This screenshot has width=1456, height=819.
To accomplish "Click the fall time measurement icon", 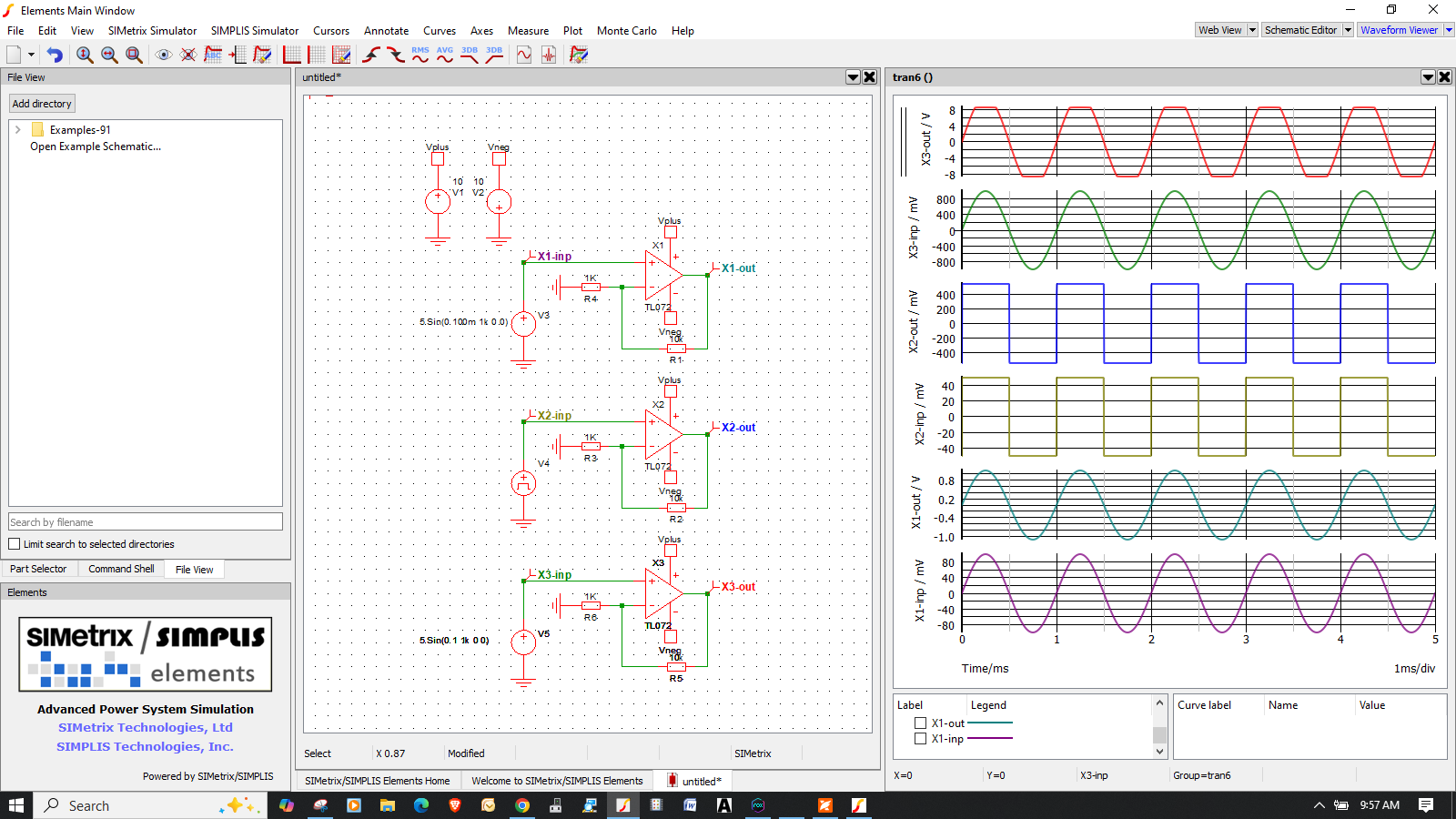I will click(396, 55).
